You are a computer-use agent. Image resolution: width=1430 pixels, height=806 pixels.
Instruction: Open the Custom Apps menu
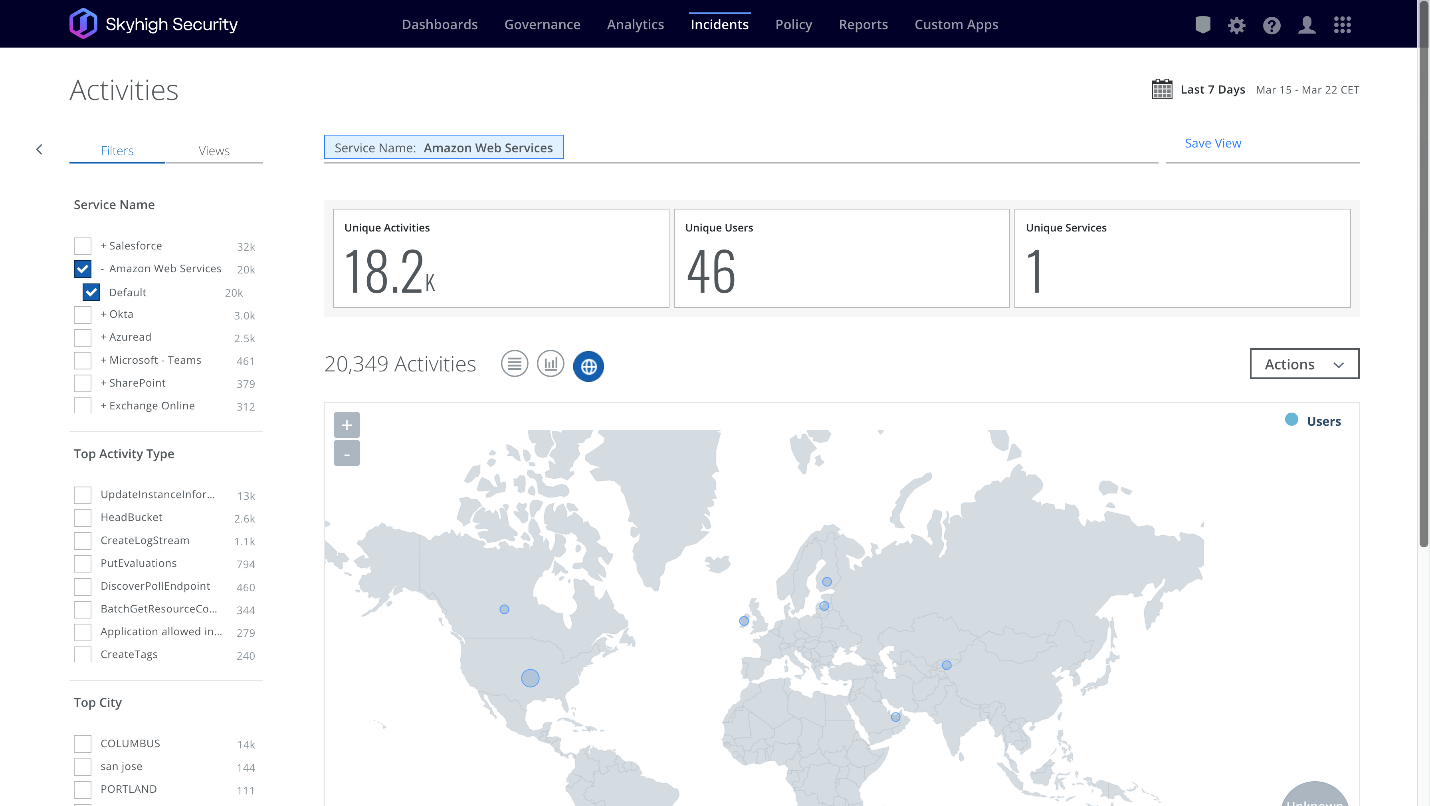tap(956, 25)
